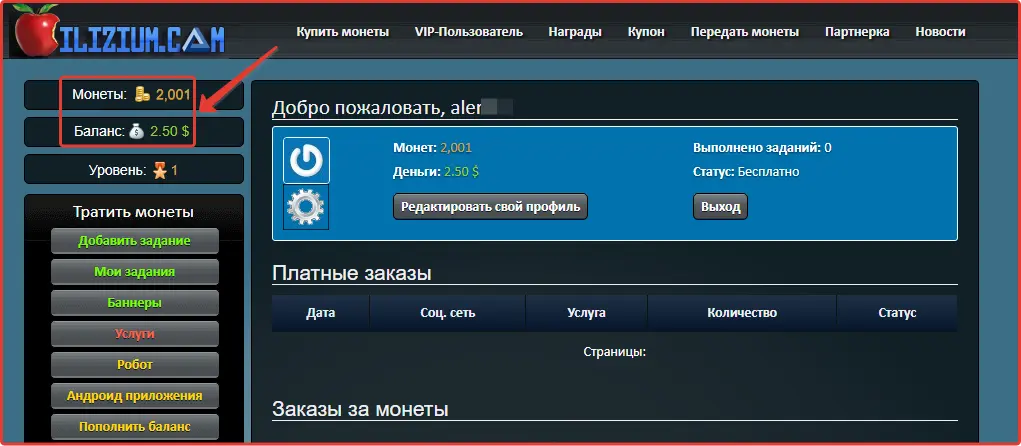Click the Уровень level value 1

[175, 171]
